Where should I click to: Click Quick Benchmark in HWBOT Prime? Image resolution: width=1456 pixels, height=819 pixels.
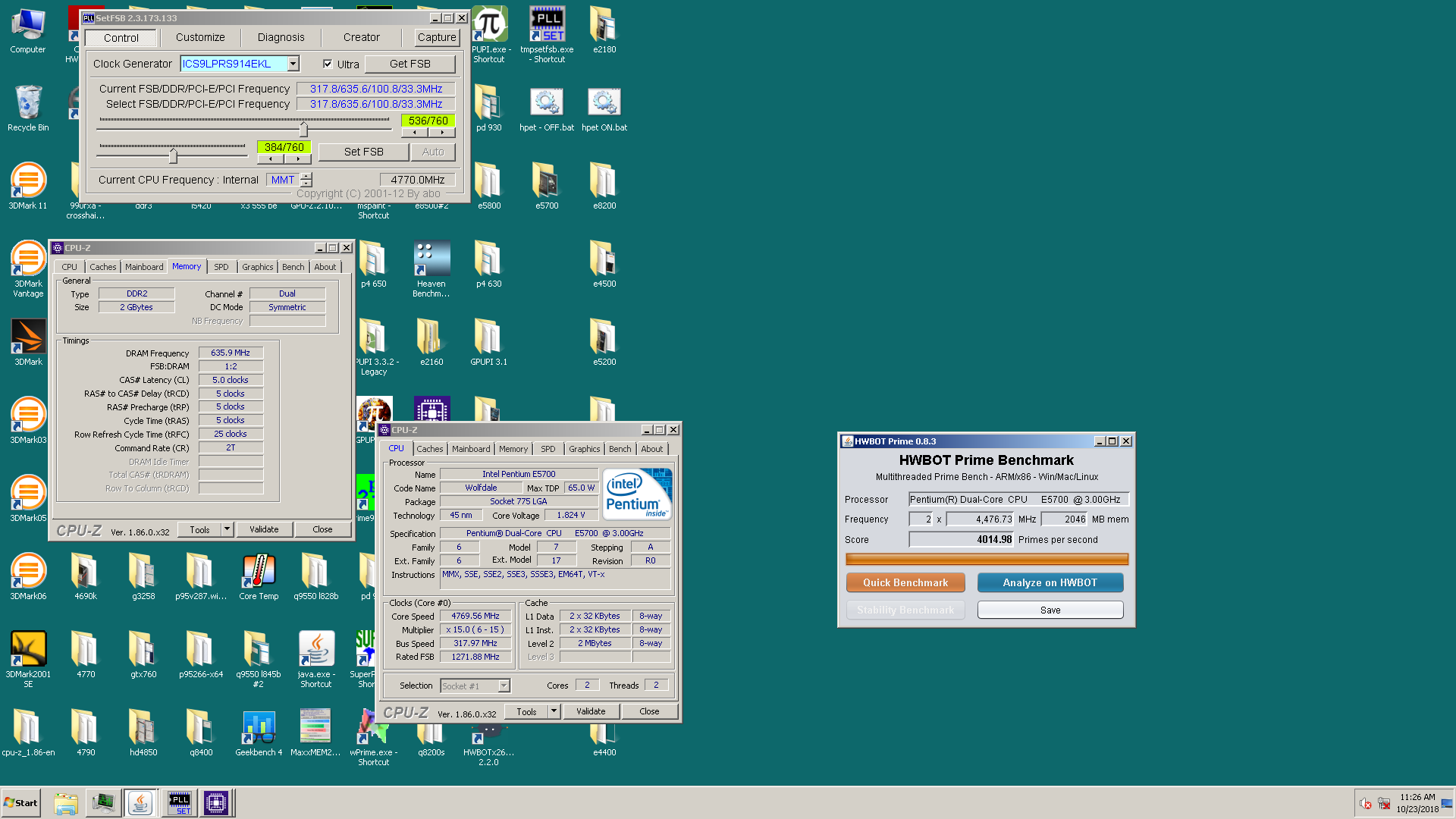click(905, 582)
